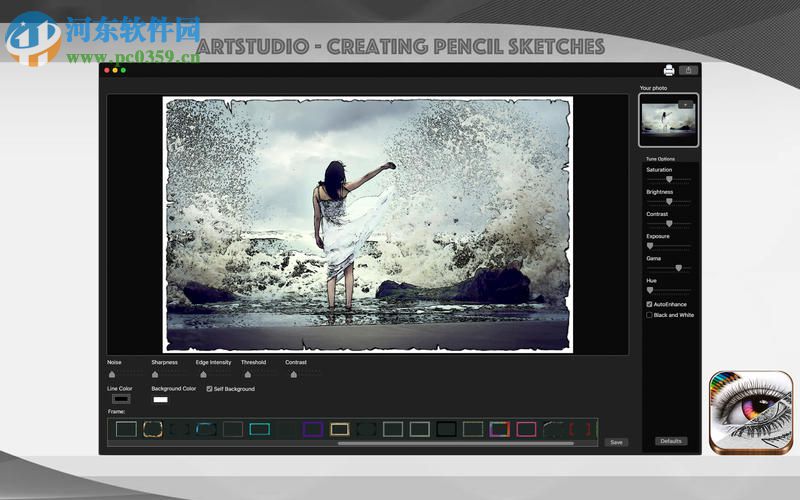
Task: Click the Tune Options Contrast slider handle
Action: [x=669, y=223]
